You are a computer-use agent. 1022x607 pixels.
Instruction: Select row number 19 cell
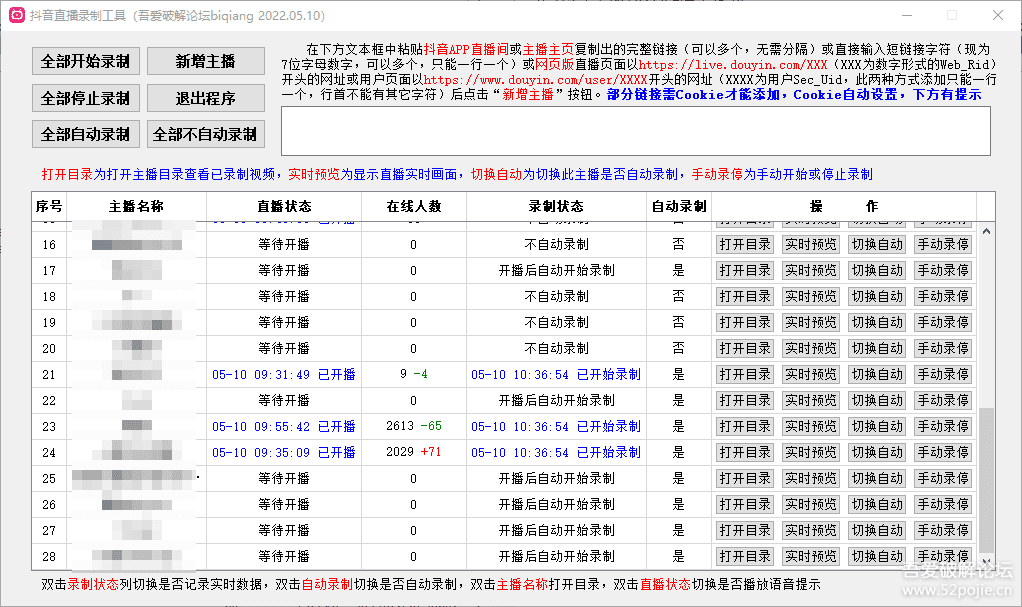[x=49, y=323]
